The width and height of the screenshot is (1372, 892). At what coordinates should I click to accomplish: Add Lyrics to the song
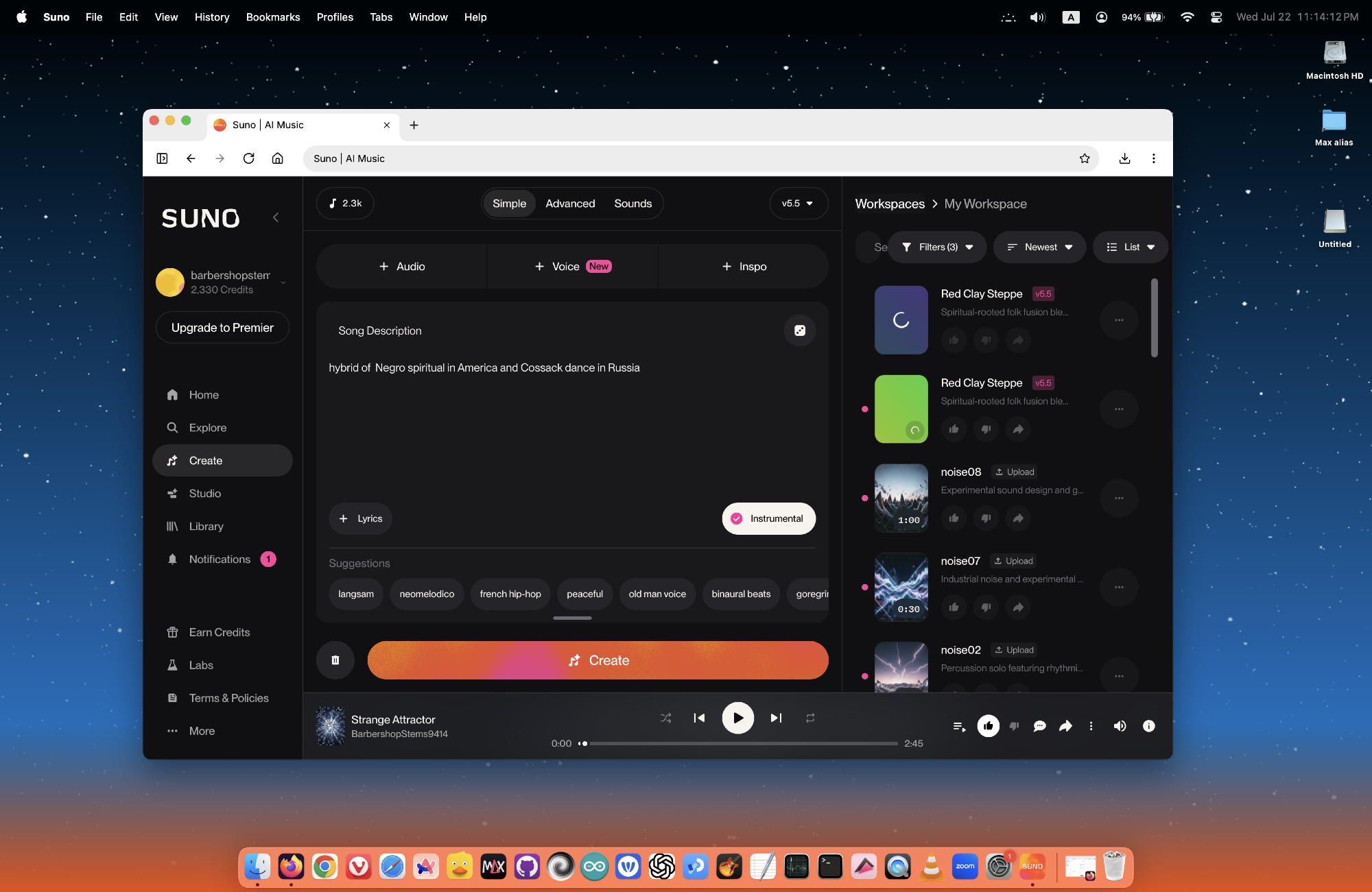click(360, 518)
